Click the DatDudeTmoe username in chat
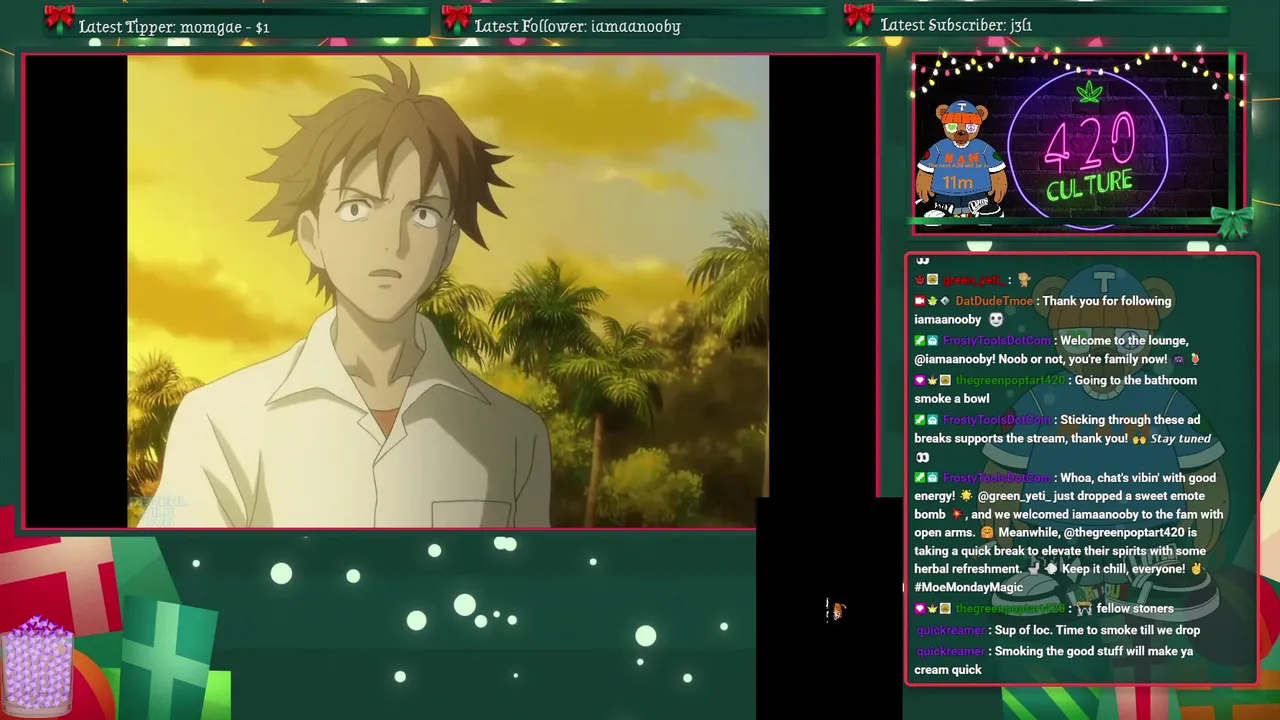The image size is (1280, 720). click(994, 301)
